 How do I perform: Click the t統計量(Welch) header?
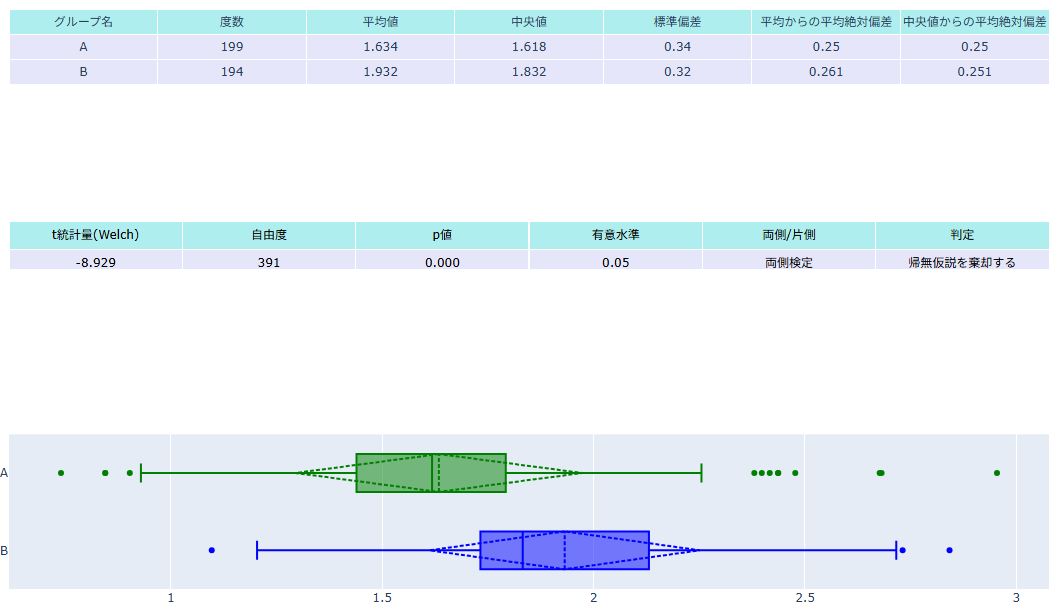coord(96,235)
